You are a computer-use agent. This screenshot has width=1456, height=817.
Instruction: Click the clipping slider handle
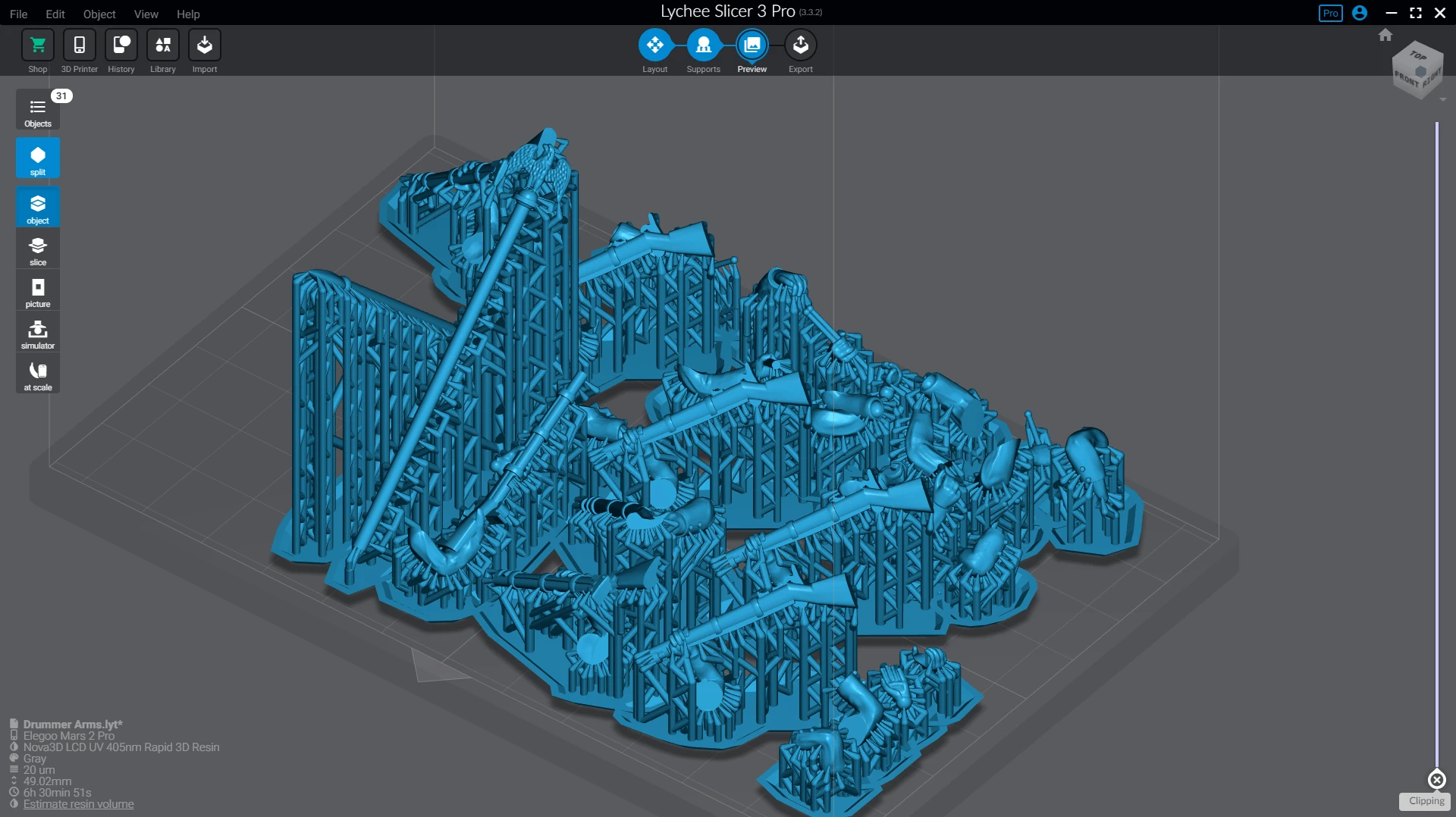(1436, 779)
